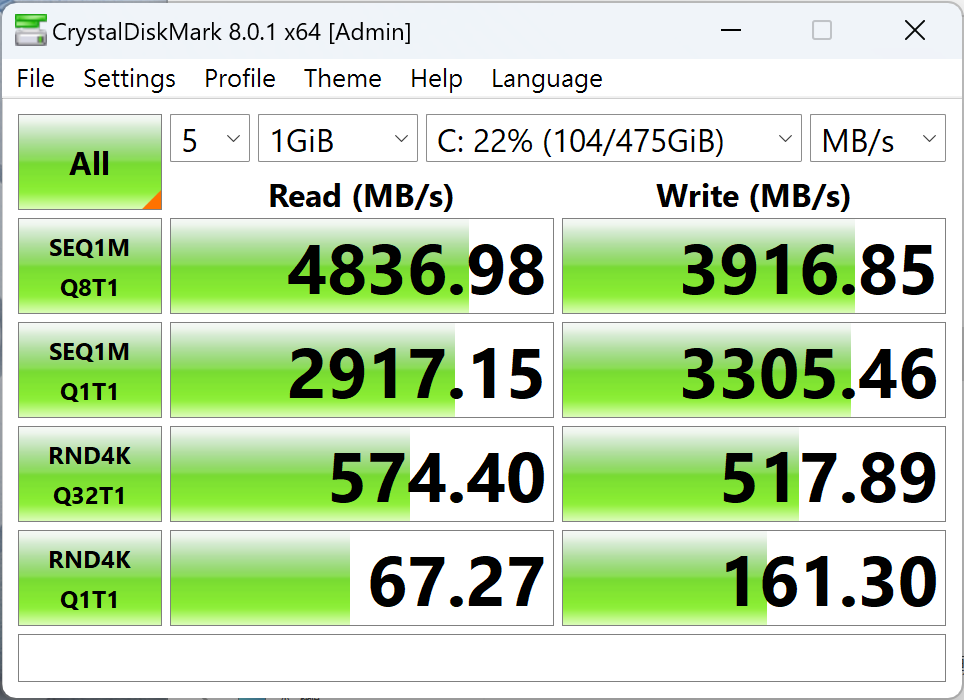
Task: Click the SEQ1M Q8T1 write result 3916.85
Action: 754,266
